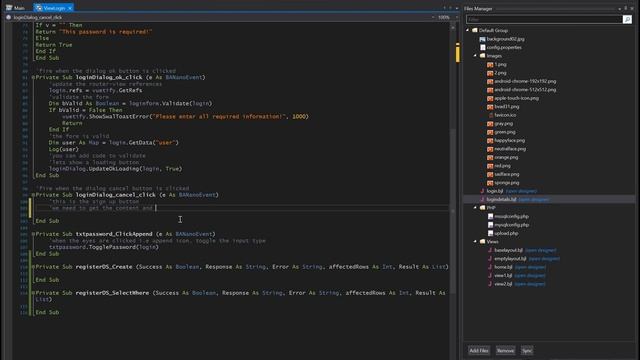Click the filter search magnifier icon

[x=627, y=19]
